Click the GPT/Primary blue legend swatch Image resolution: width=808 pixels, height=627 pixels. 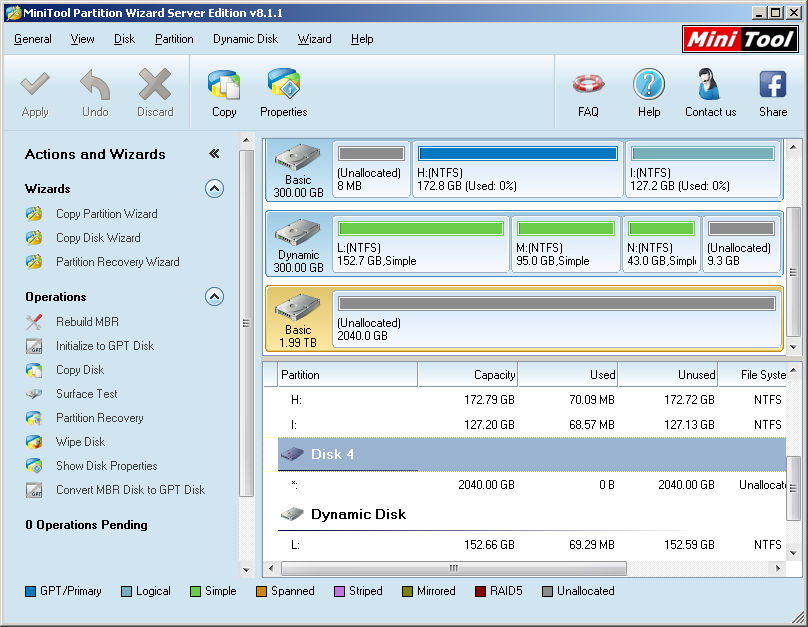(x=30, y=591)
